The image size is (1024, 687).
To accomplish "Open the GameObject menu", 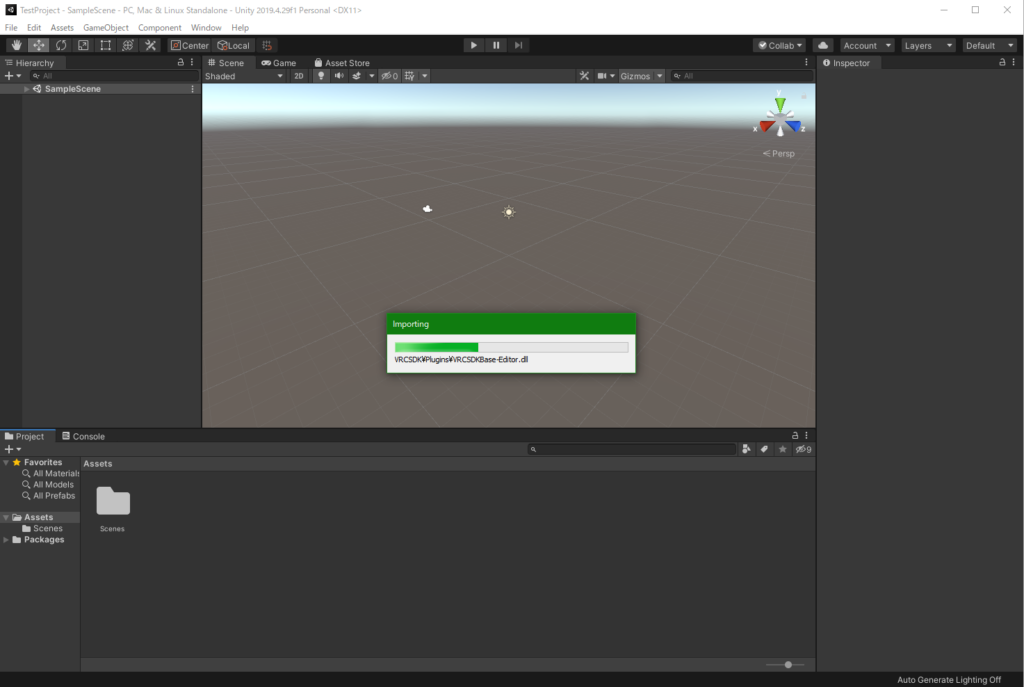I will pyautogui.click(x=106, y=27).
